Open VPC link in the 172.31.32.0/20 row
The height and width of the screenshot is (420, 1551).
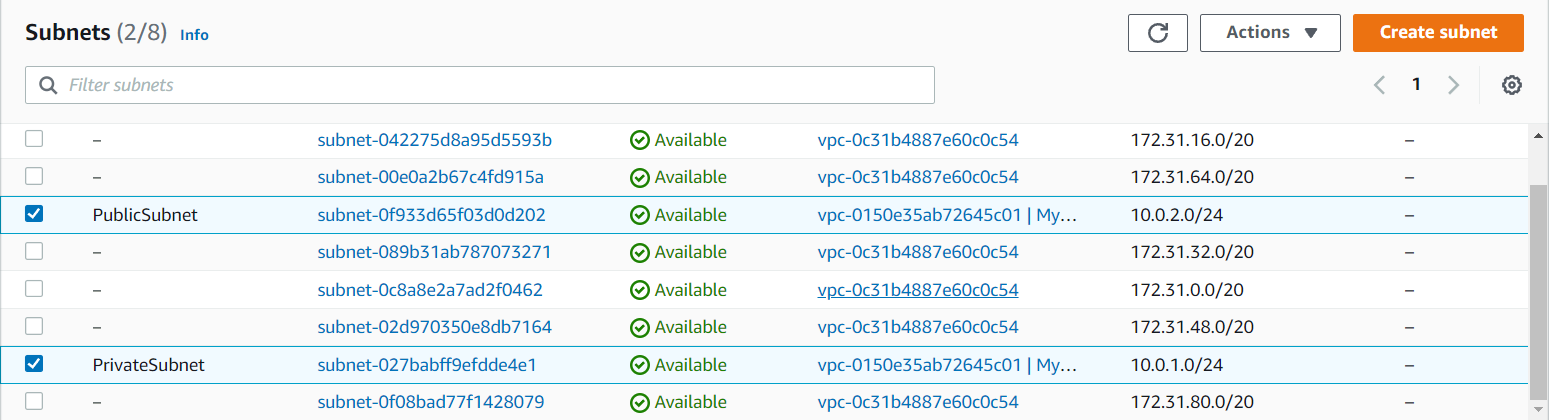918,252
